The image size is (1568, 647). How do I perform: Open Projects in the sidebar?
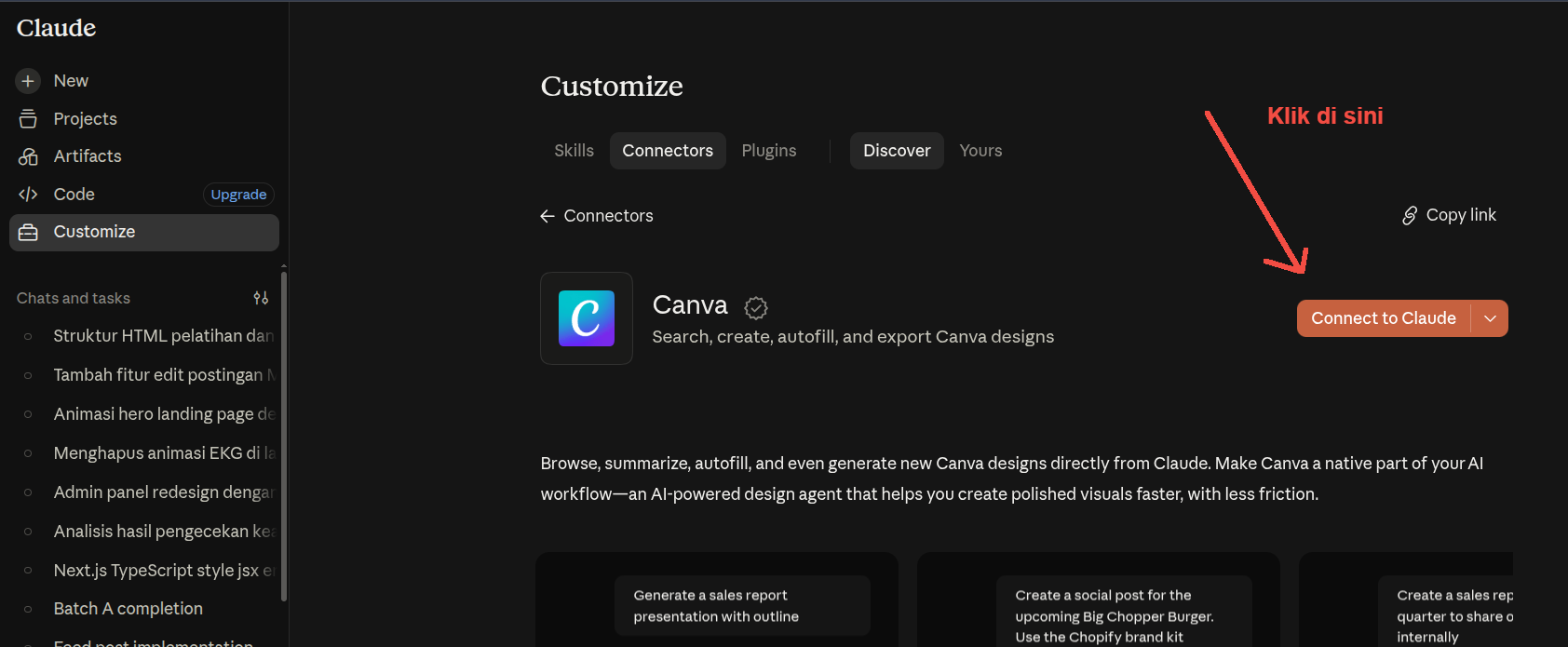tap(144, 119)
